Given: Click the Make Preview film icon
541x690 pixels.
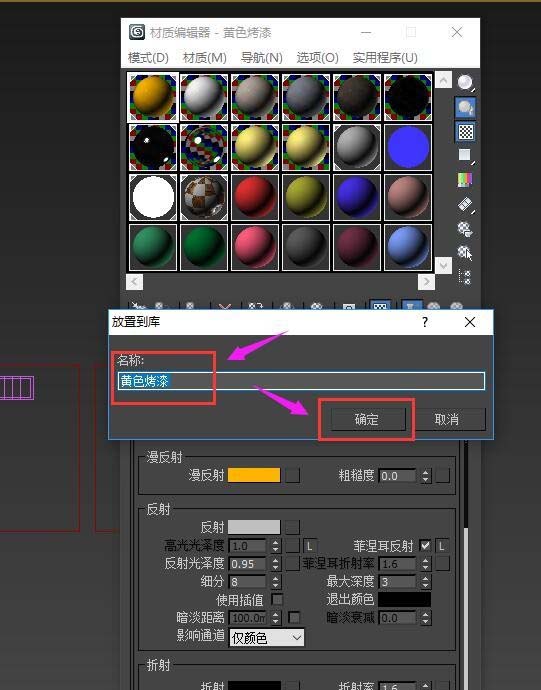Looking at the screenshot, I should [x=465, y=204].
